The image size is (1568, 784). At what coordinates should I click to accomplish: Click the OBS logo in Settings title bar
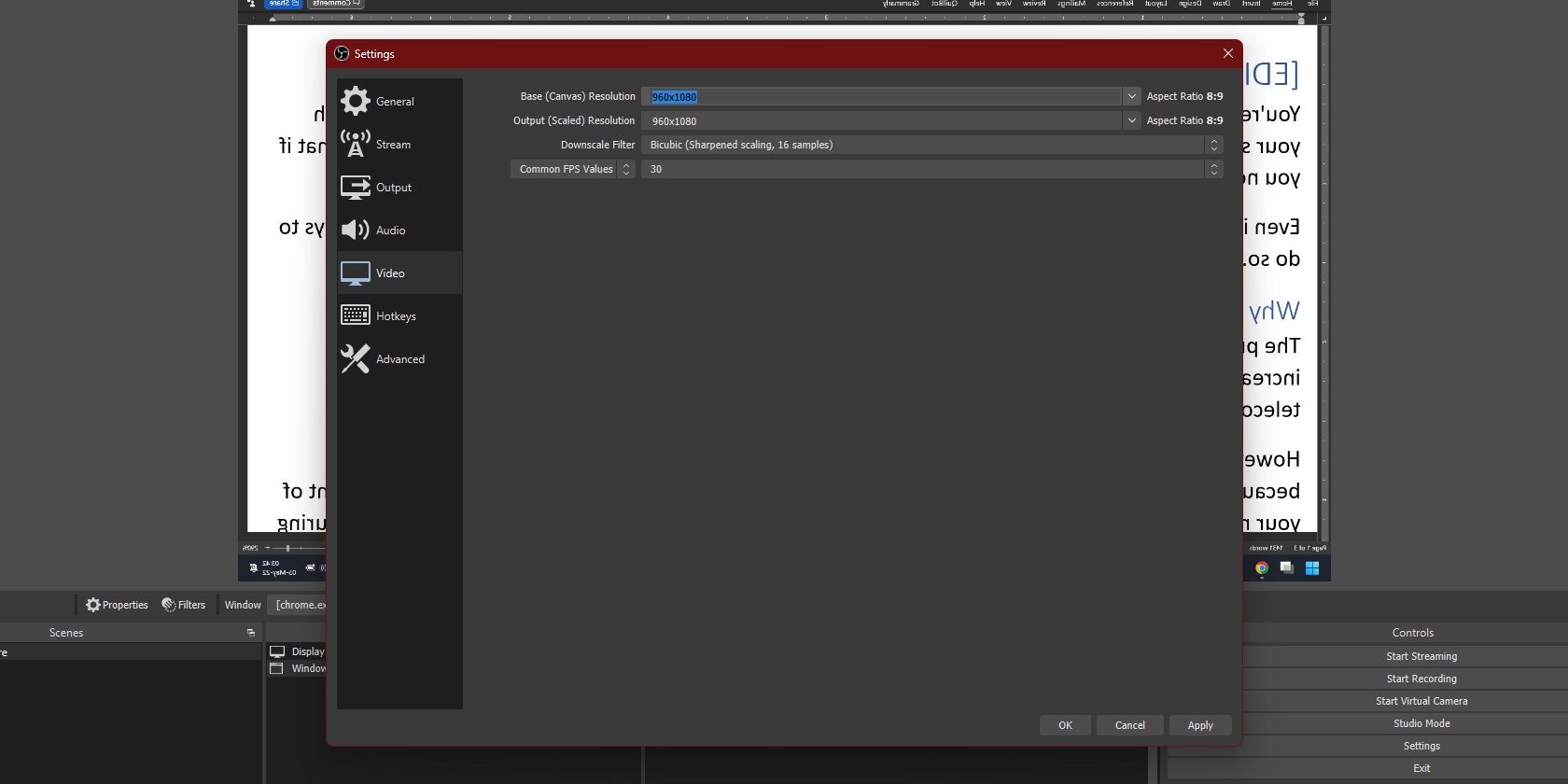[342, 53]
